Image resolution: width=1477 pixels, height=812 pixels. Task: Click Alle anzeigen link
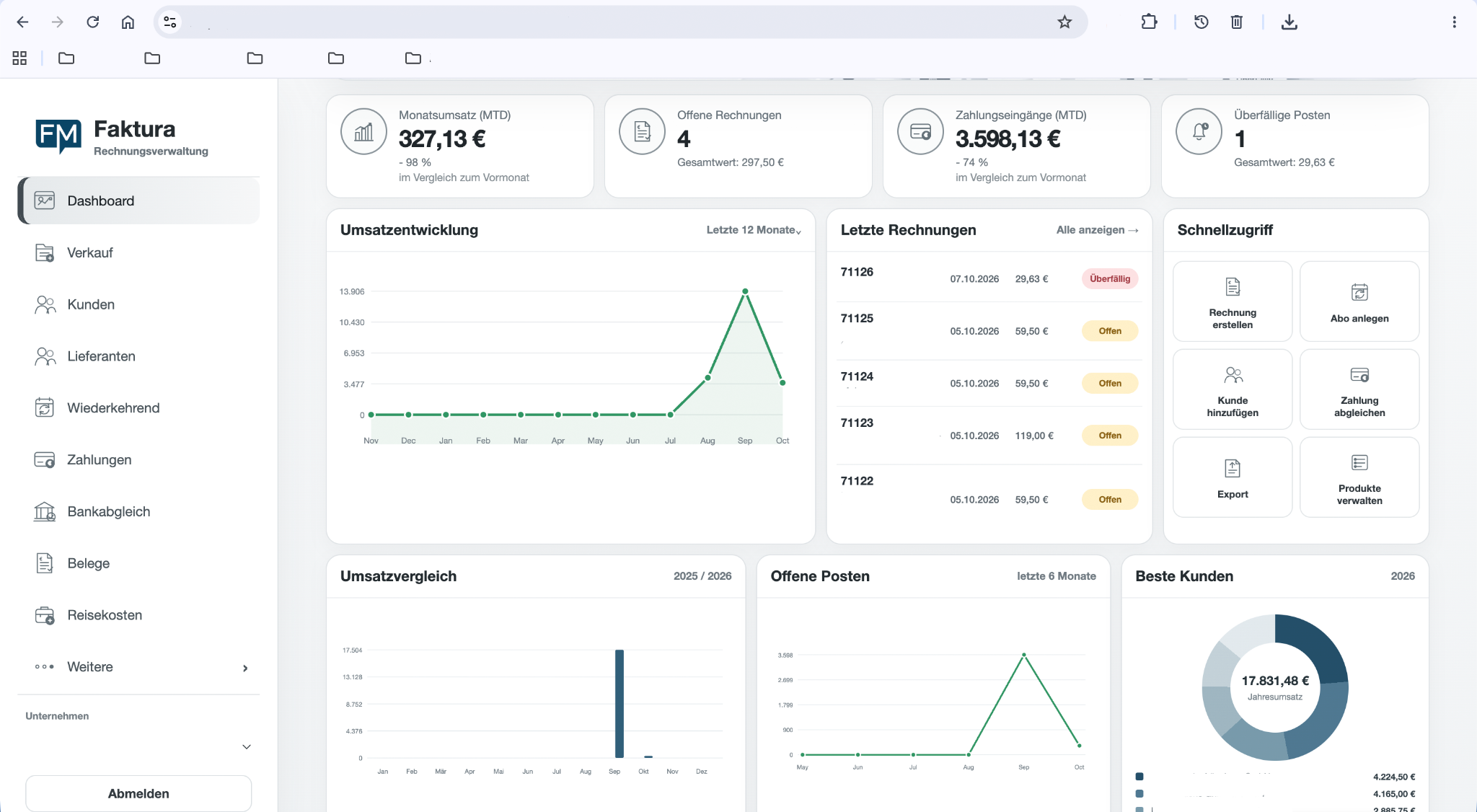1097,230
